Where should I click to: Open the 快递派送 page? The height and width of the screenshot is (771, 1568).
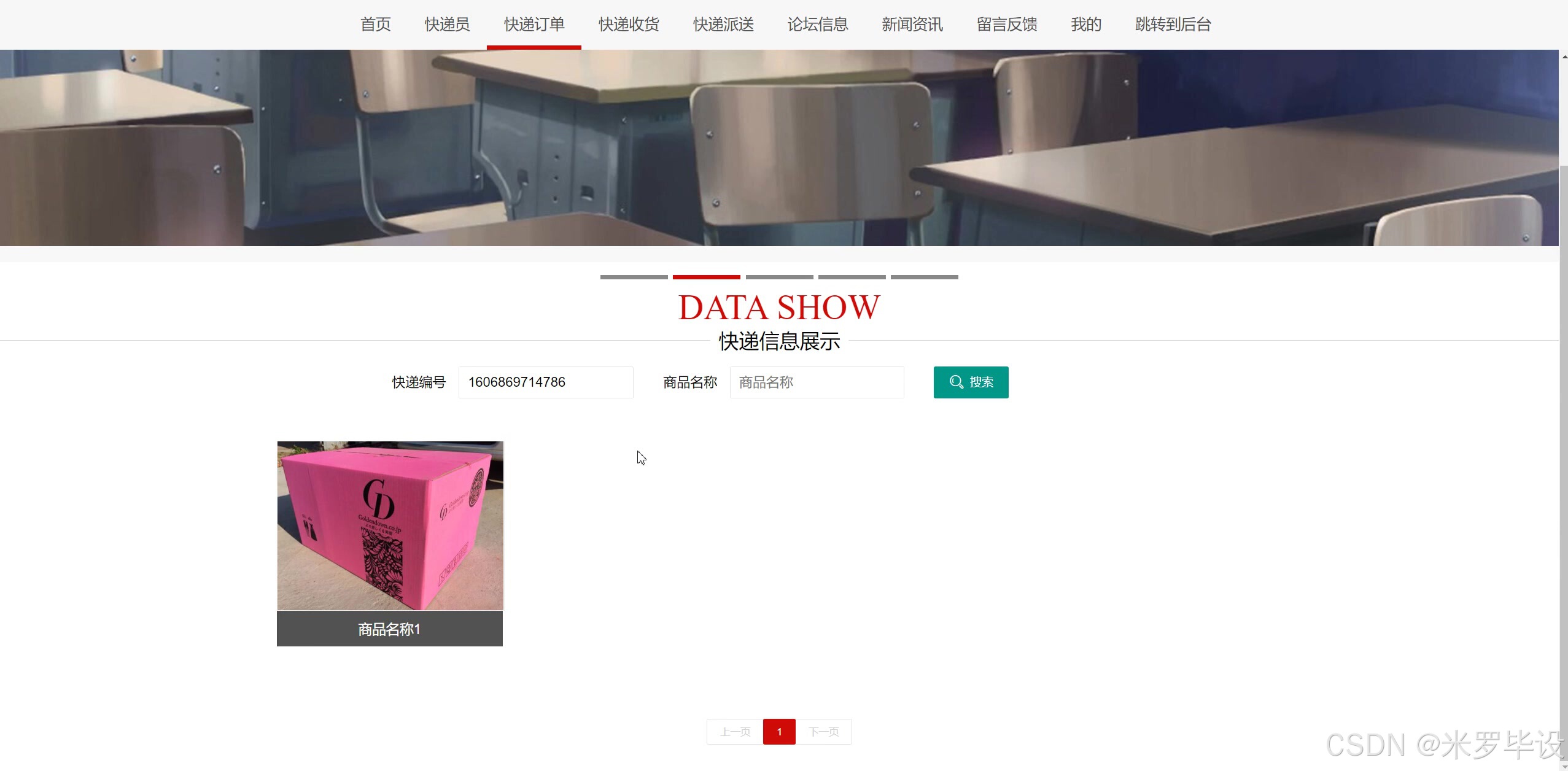coord(722,24)
